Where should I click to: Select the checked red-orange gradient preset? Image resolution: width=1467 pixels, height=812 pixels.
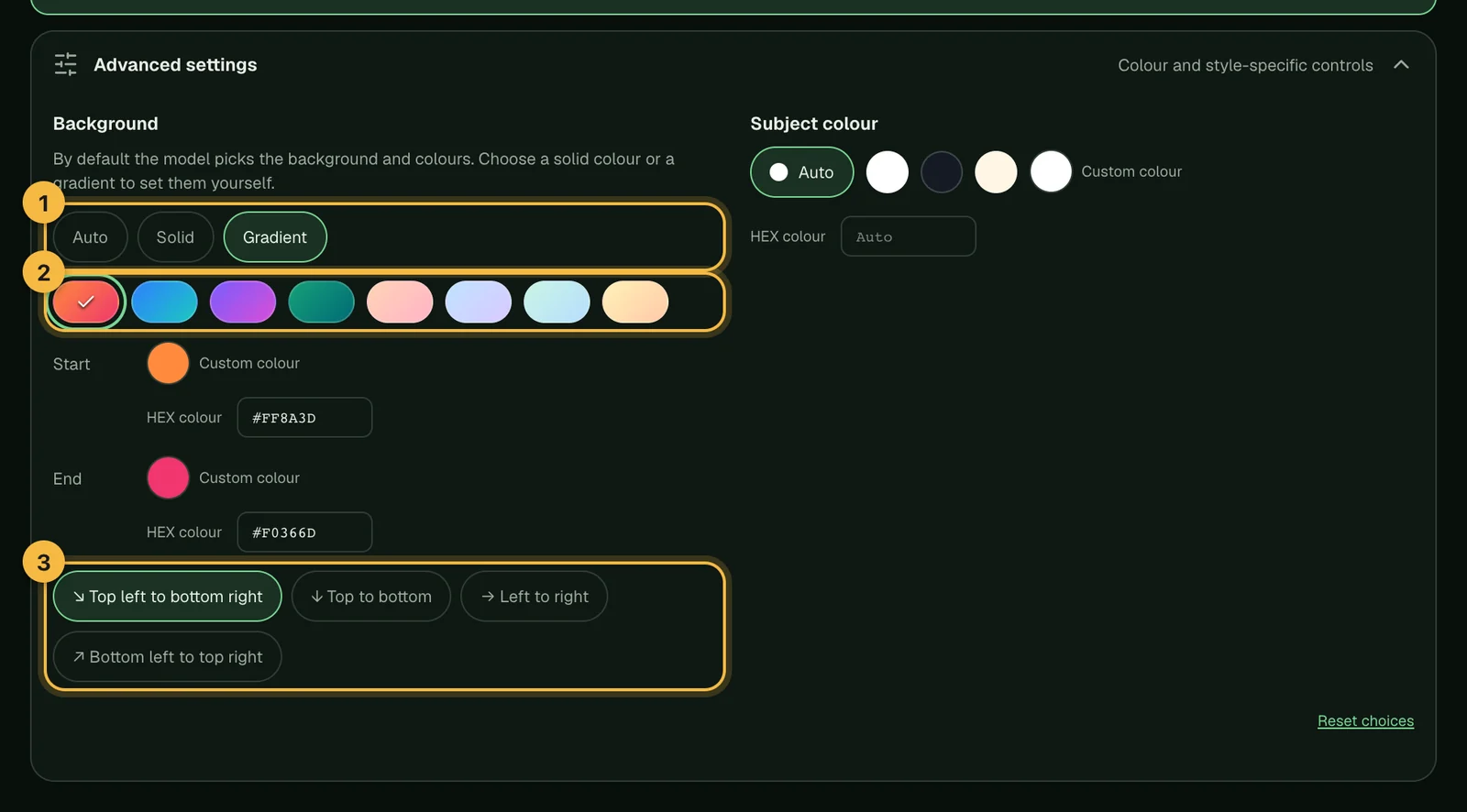coord(86,302)
